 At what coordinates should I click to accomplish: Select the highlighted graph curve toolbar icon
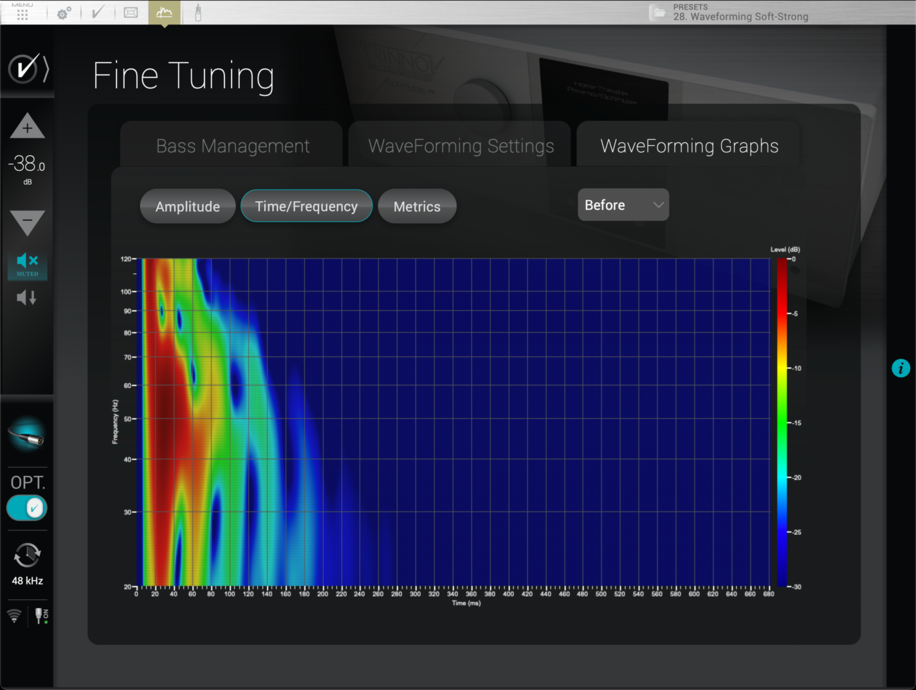(x=164, y=13)
